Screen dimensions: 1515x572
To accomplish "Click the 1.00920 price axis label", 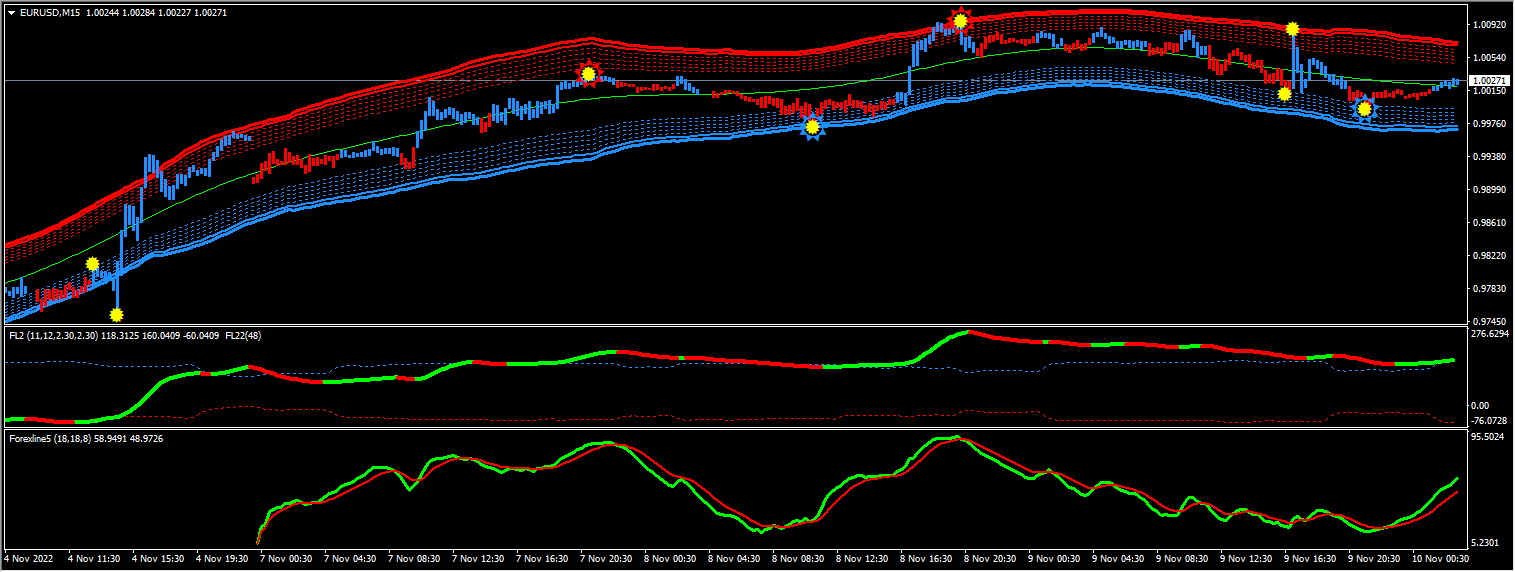I will [1489, 23].
